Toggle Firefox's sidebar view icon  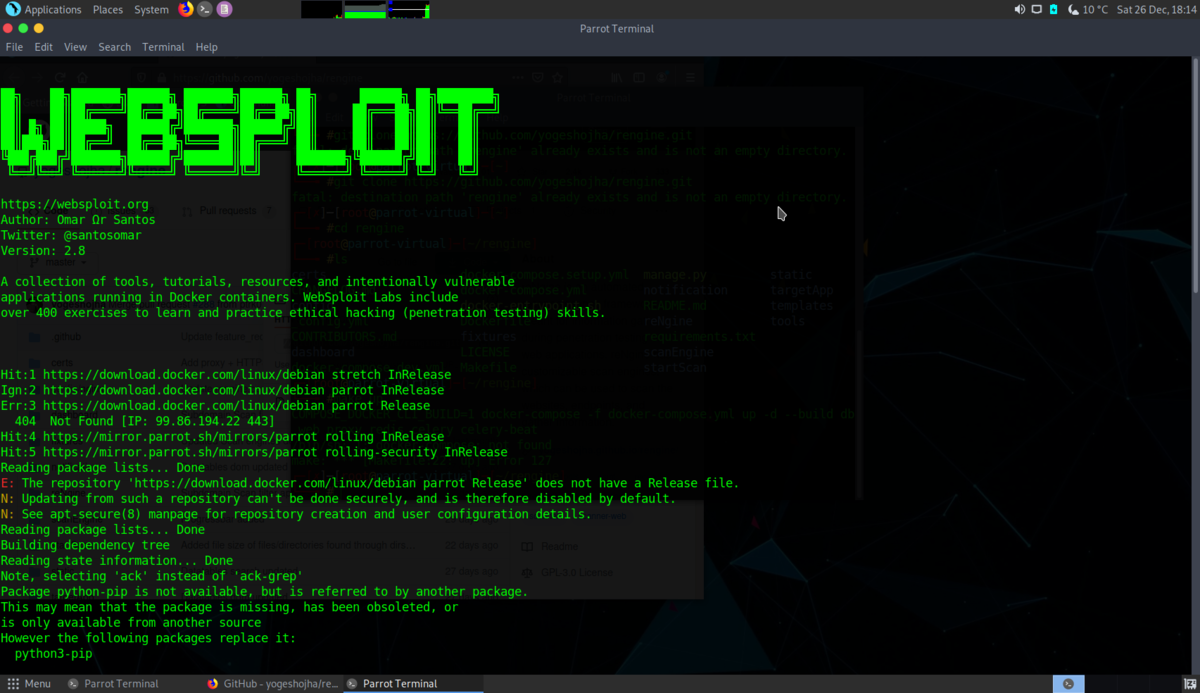pos(640,77)
